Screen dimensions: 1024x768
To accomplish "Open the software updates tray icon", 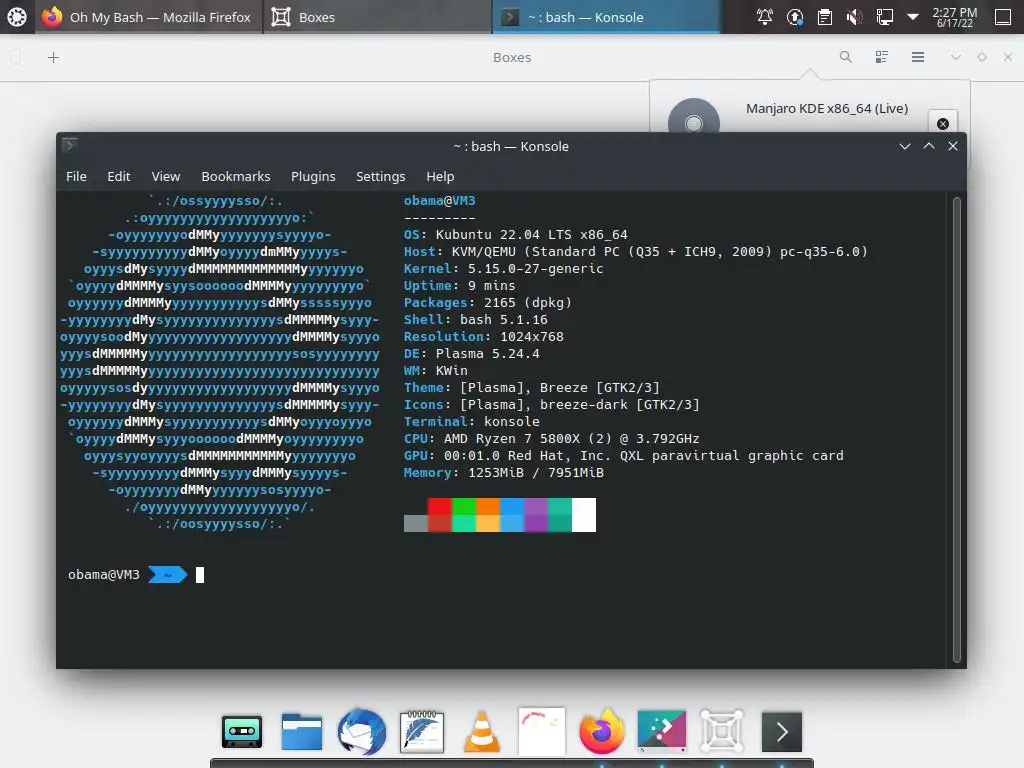I will click(x=795, y=17).
